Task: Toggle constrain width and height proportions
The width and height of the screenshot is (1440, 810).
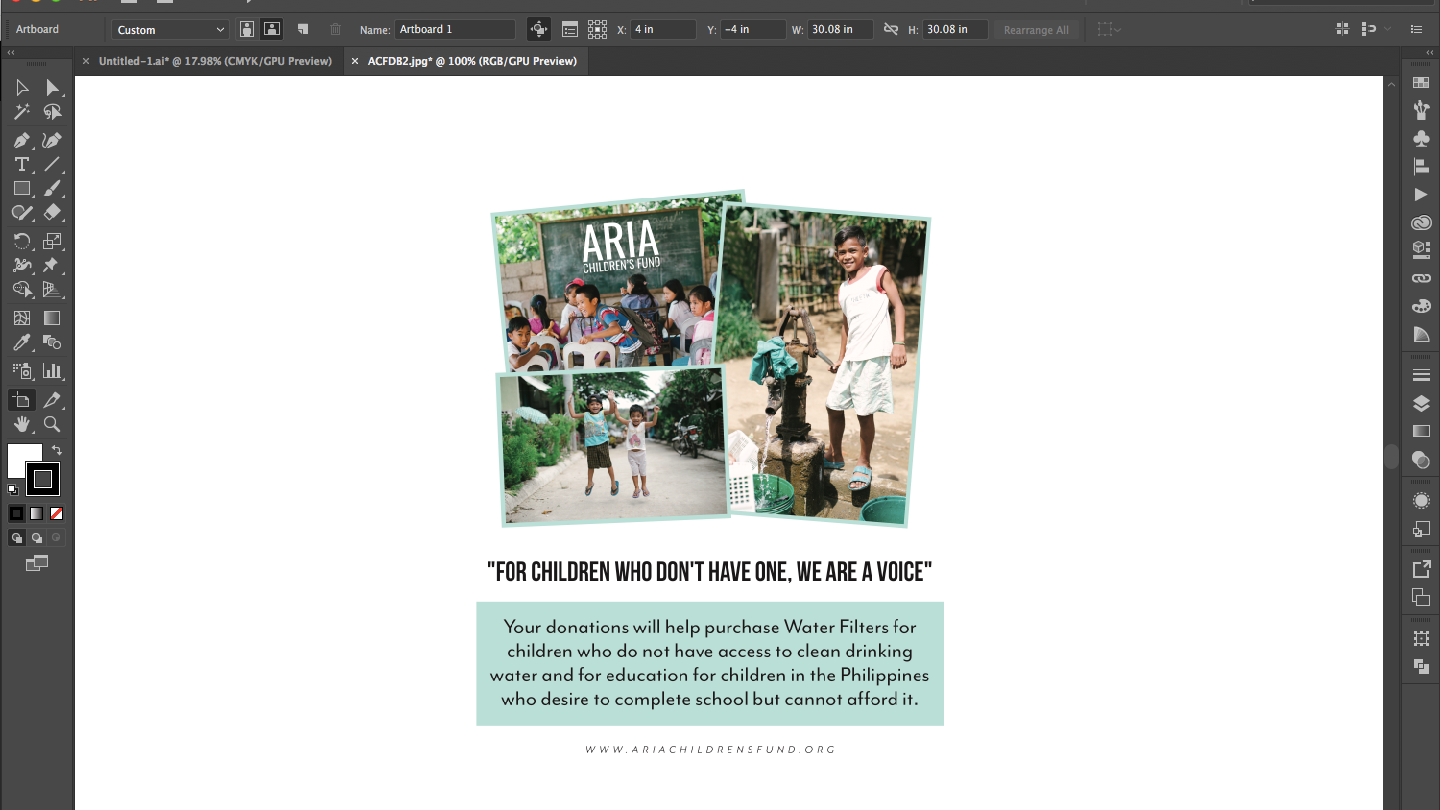Action: point(891,30)
